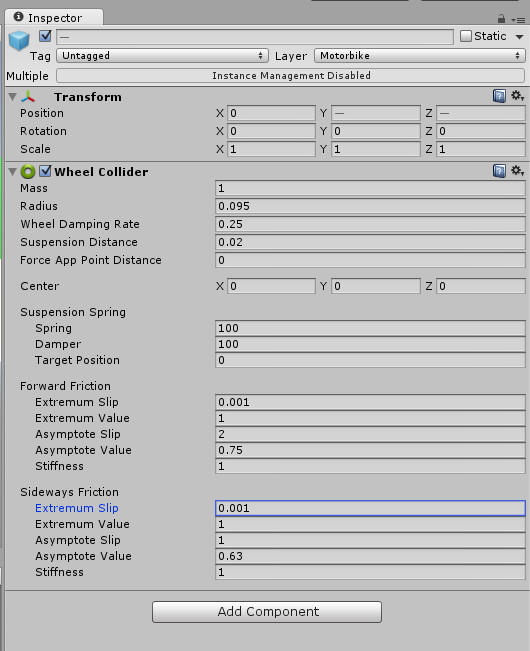This screenshot has height=651, width=530.
Task: Enable the Static checkbox
Action: (x=466, y=36)
